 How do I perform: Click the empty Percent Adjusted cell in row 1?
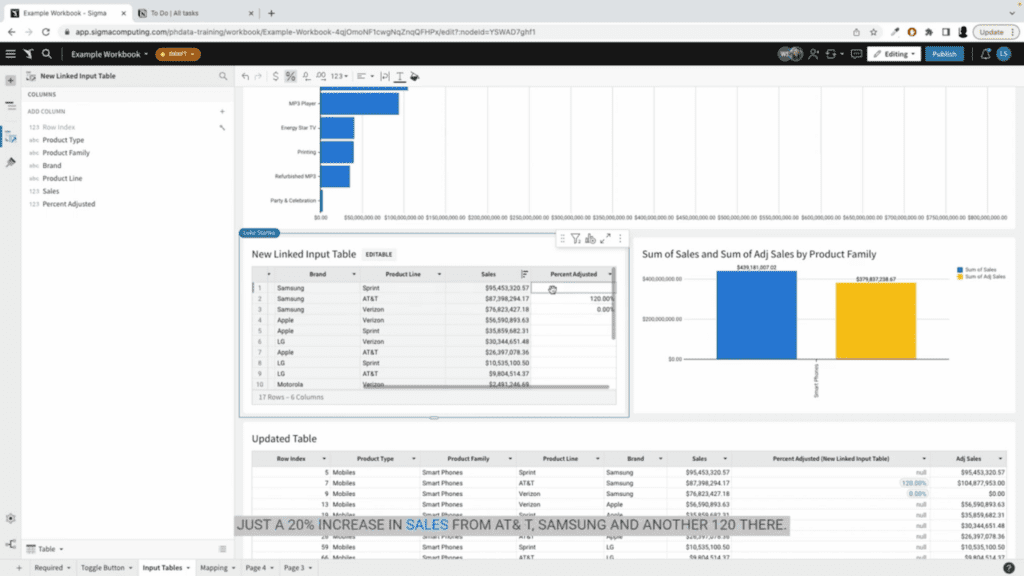[573, 288]
